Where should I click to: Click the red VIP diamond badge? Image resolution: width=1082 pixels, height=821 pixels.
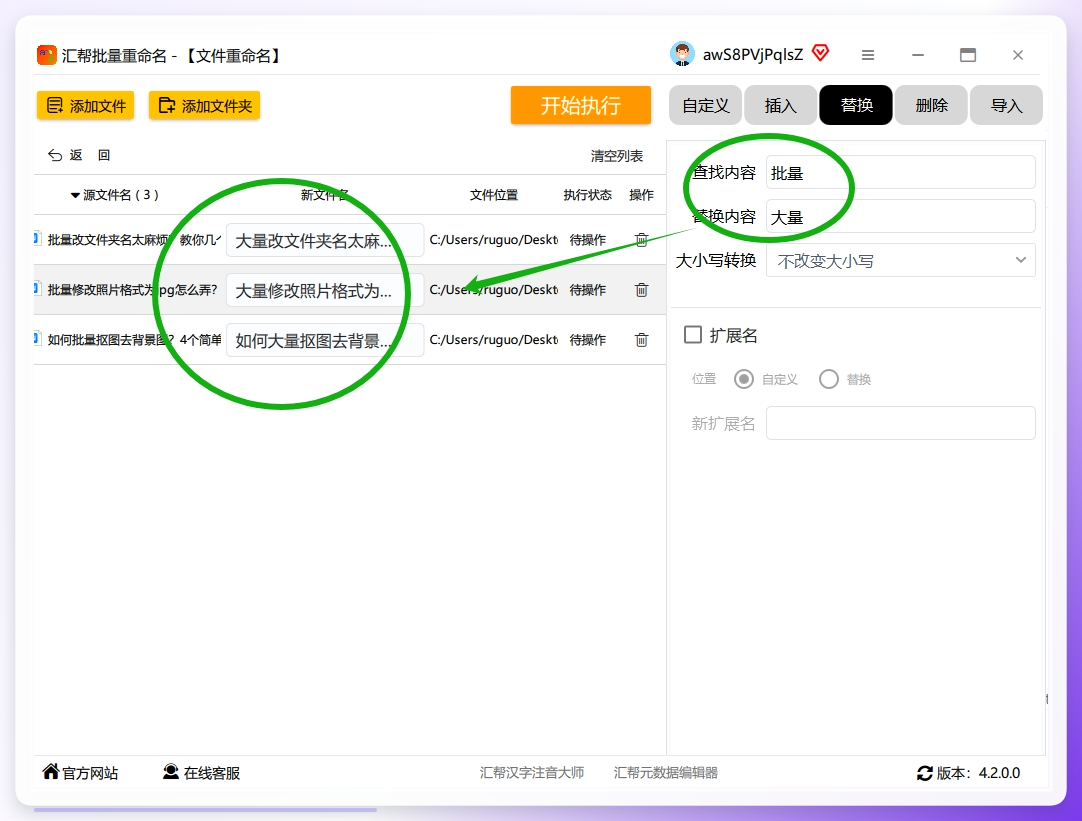coord(820,53)
